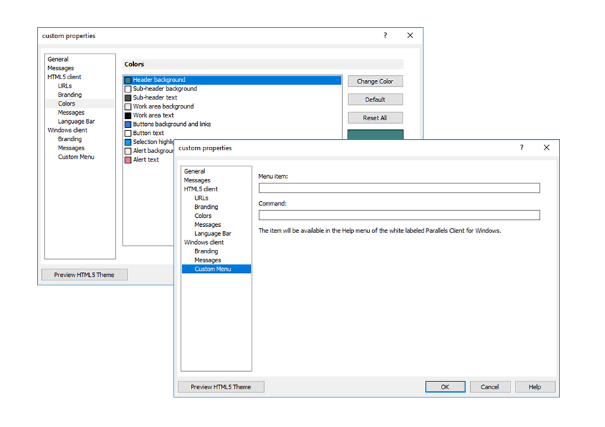The image size is (605, 427).
Task: Click Default button in Colors window
Action: (x=375, y=100)
